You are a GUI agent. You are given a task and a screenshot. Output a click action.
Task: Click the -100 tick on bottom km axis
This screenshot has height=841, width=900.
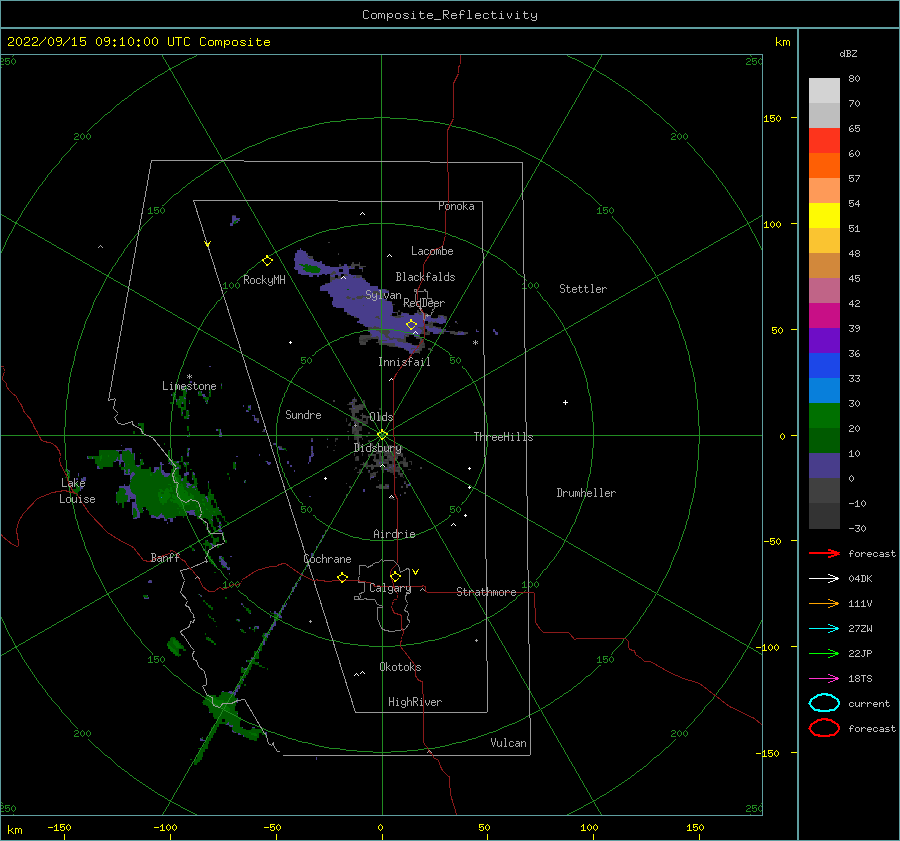(x=165, y=828)
